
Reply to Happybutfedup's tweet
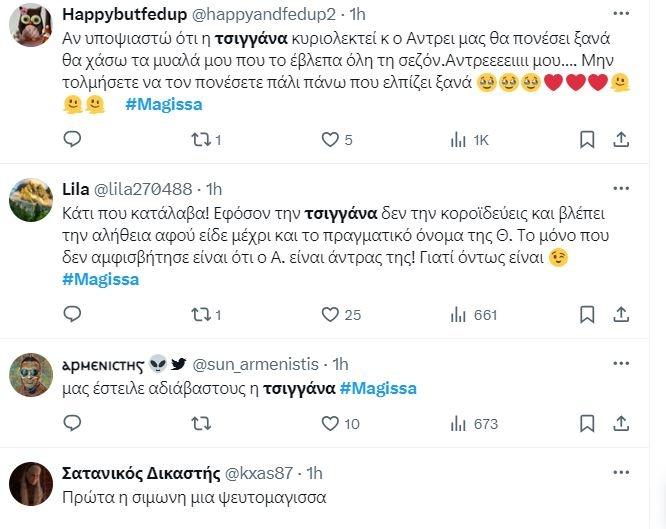coord(72,139)
